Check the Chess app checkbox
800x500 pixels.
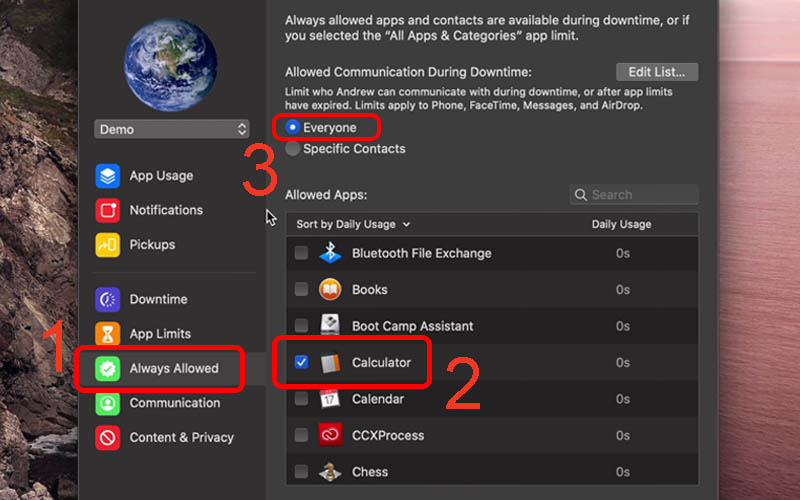pyautogui.click(x=301, y=471)
